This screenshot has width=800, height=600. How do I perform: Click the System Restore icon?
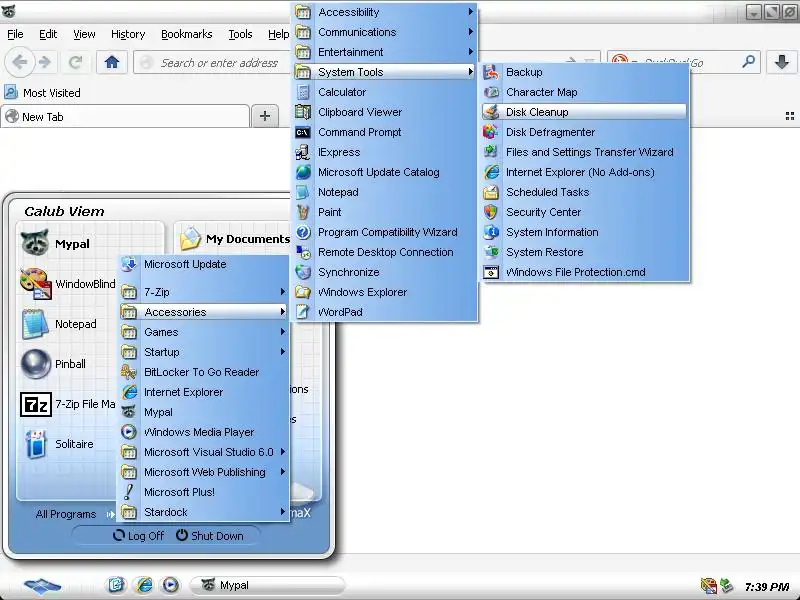[491, 252]
